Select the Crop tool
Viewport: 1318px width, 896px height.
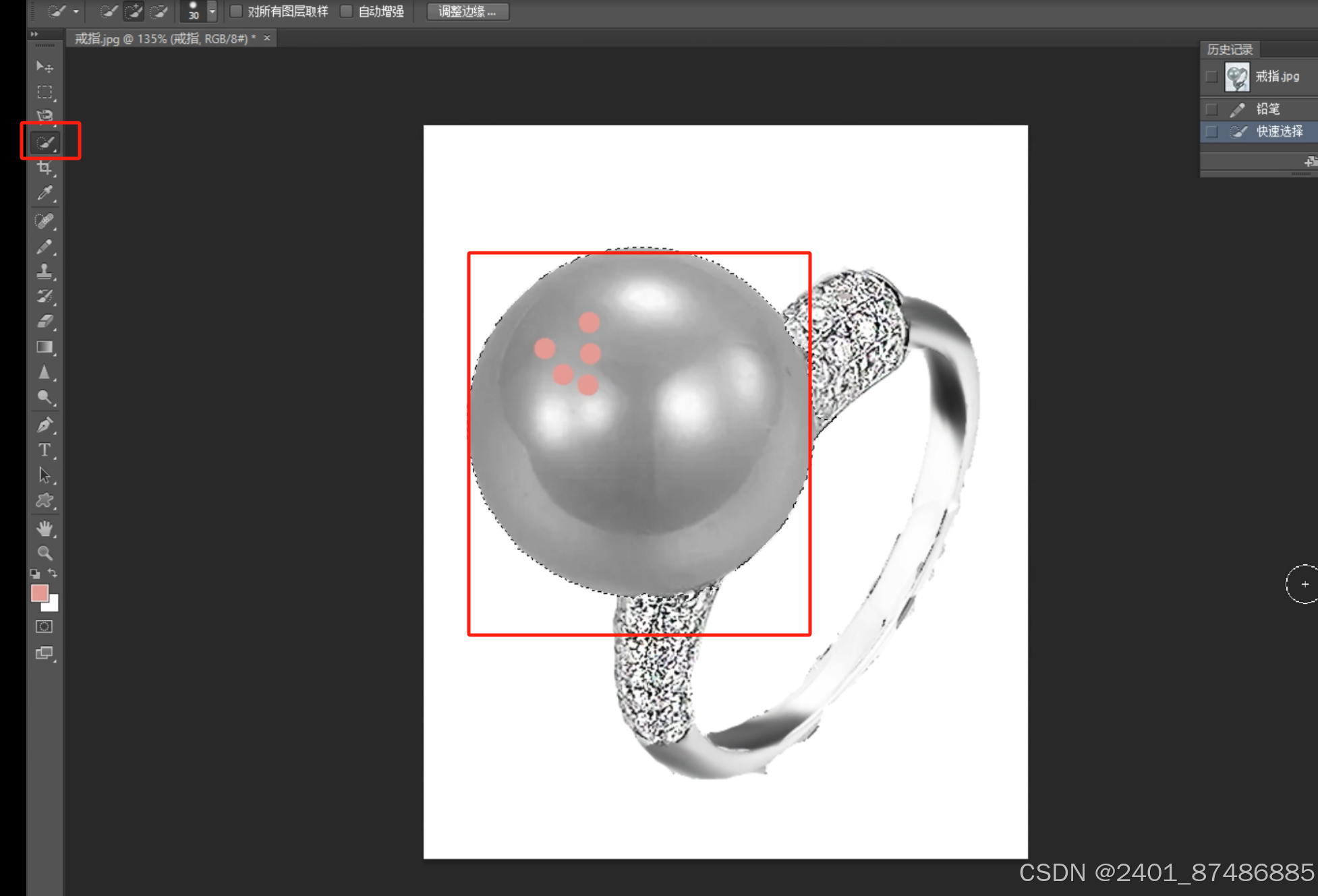45,168
